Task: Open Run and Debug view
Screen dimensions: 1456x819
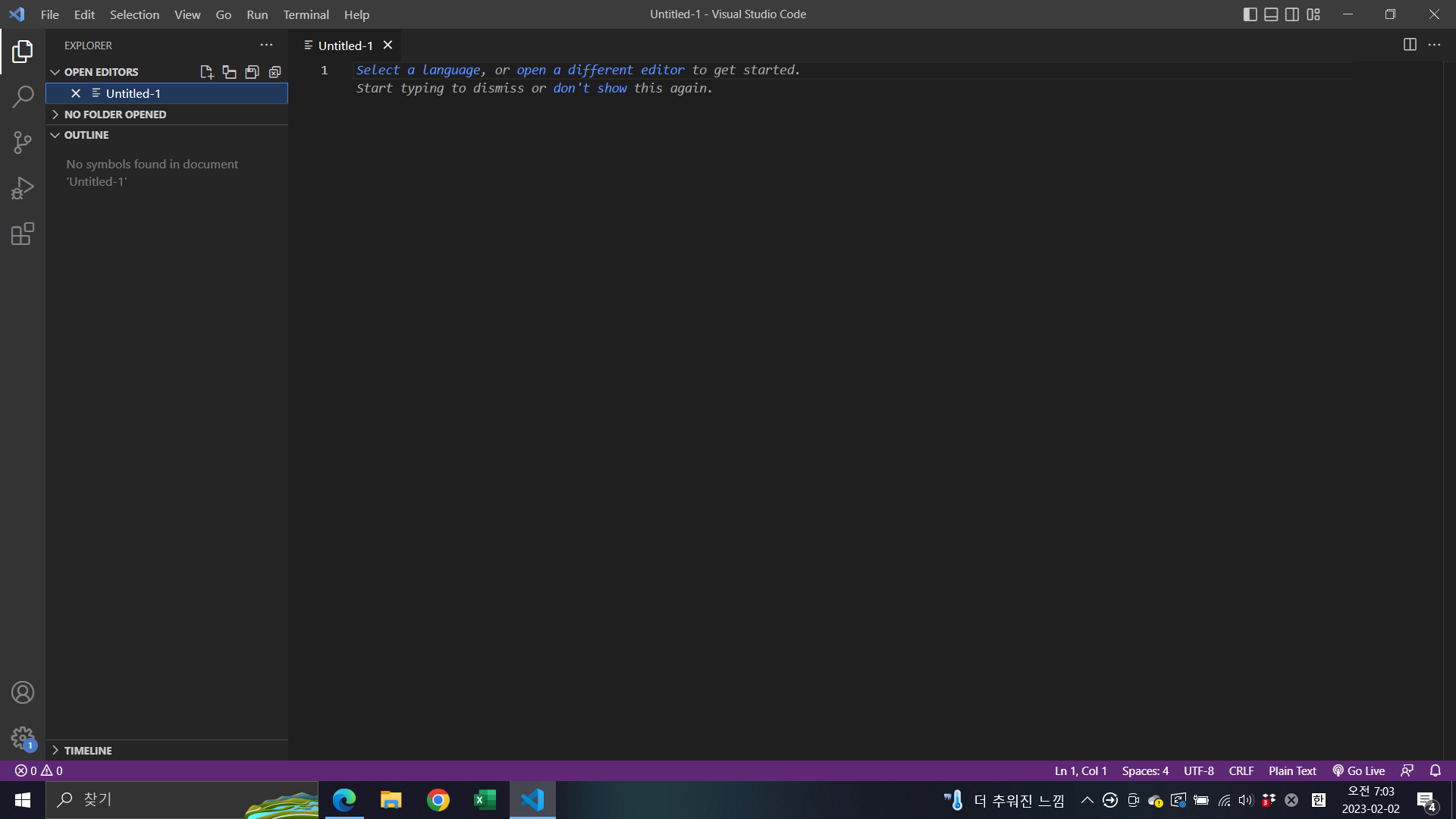Action: (x=23, y=188)
